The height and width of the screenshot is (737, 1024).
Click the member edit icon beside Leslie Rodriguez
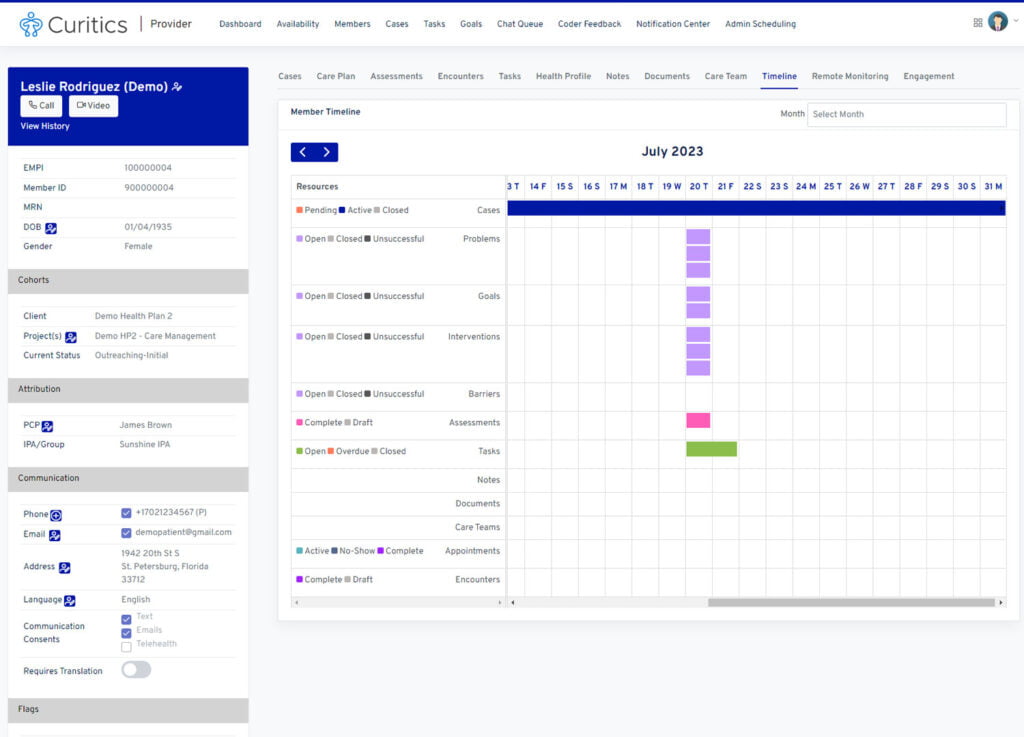coord(177,87)
